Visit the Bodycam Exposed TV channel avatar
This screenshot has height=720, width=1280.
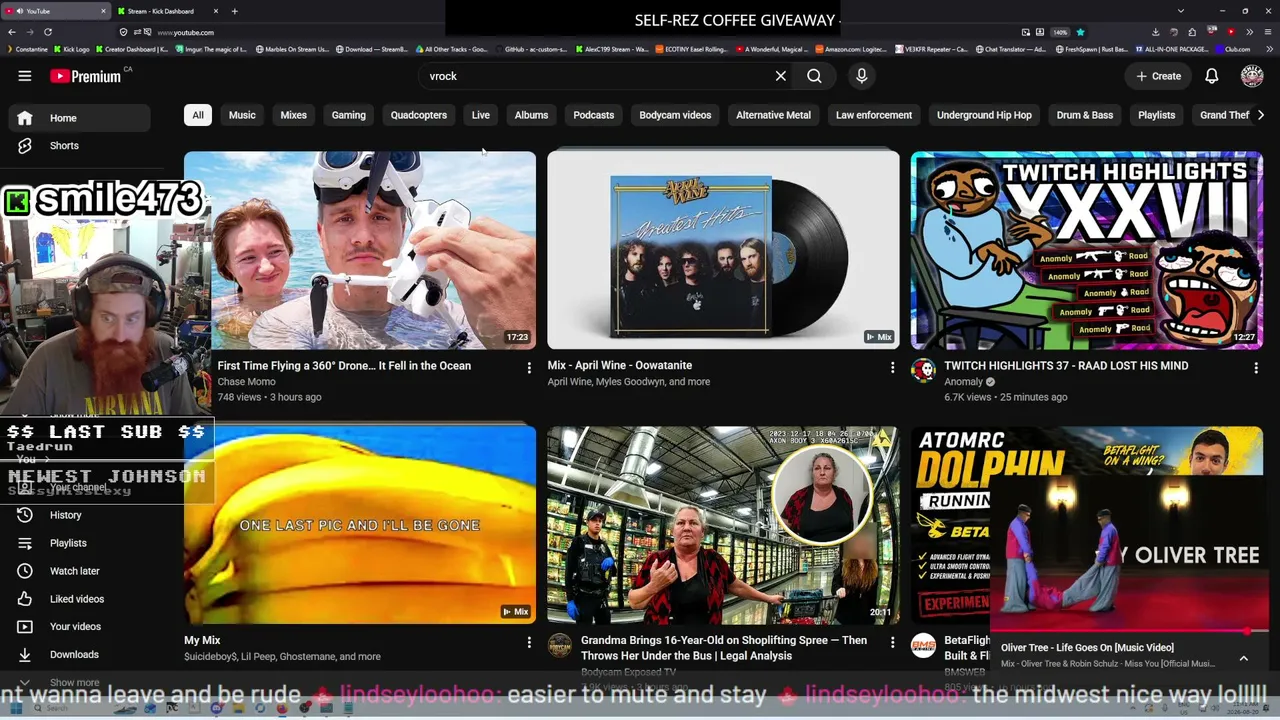click(559, 647)
